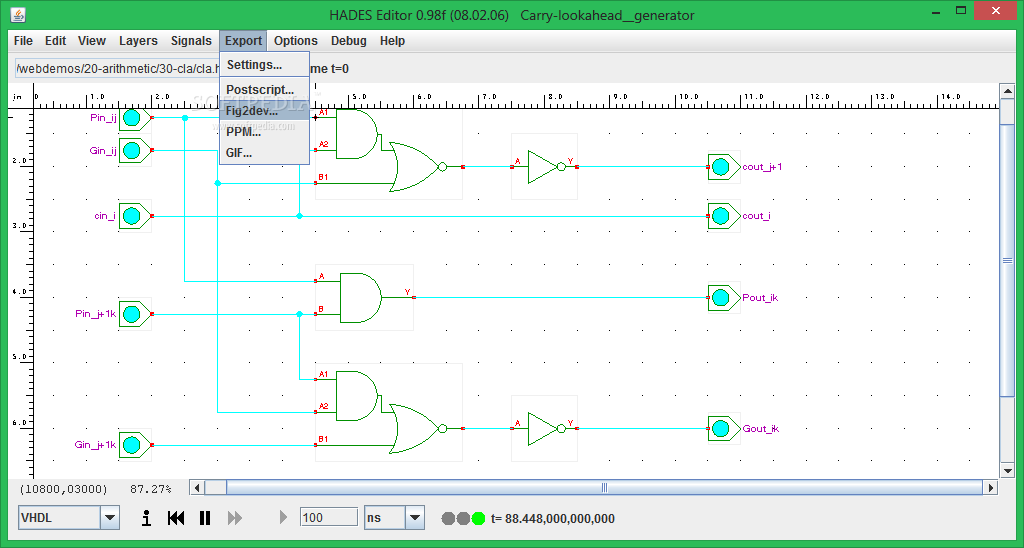Click the simulation info icon
The height and width of the screenshot is (548, 1024).
coord(146,518)
